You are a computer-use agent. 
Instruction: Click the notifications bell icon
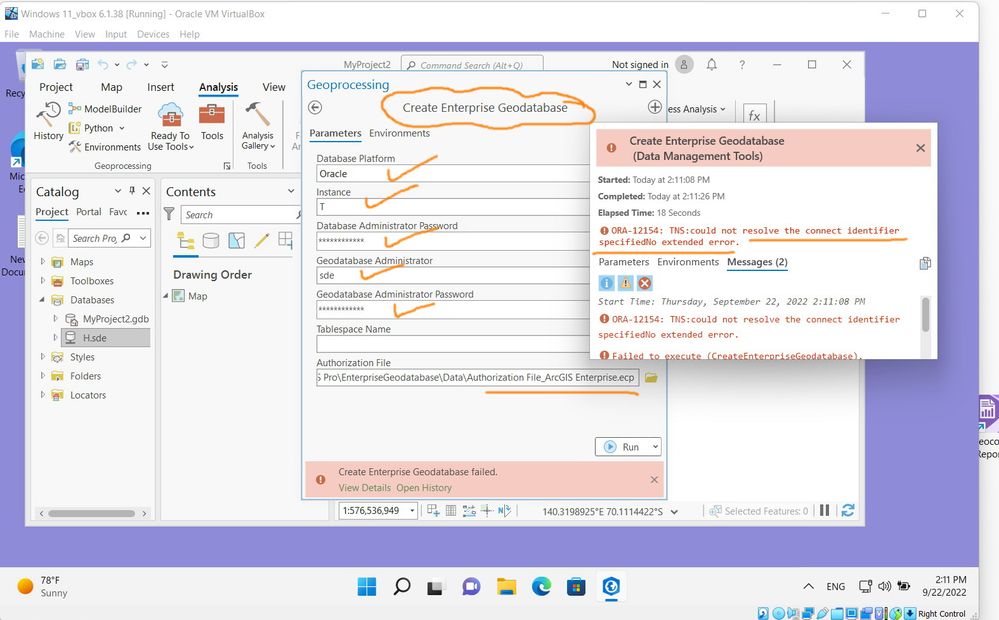click(712, 64)
